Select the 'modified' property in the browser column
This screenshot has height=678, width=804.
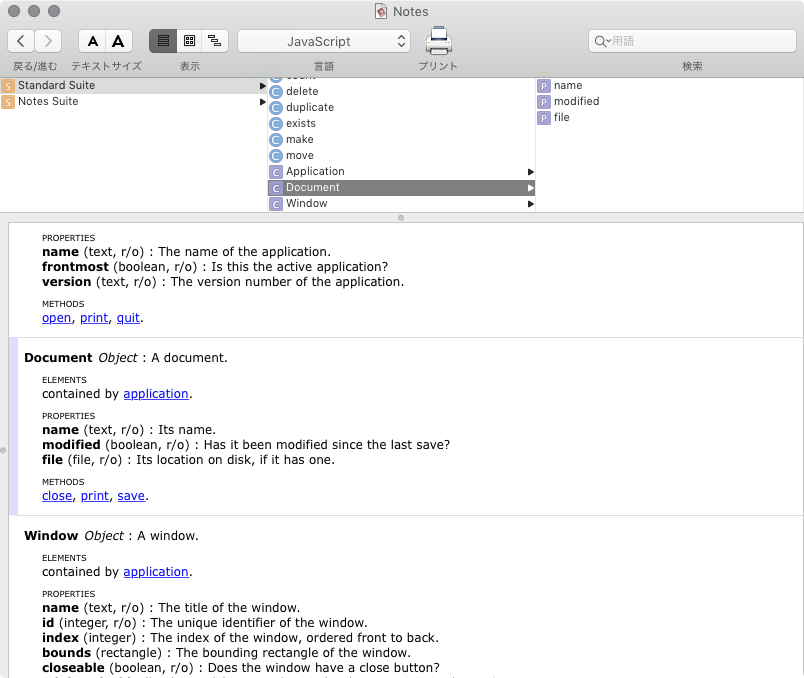coord(576,101)
